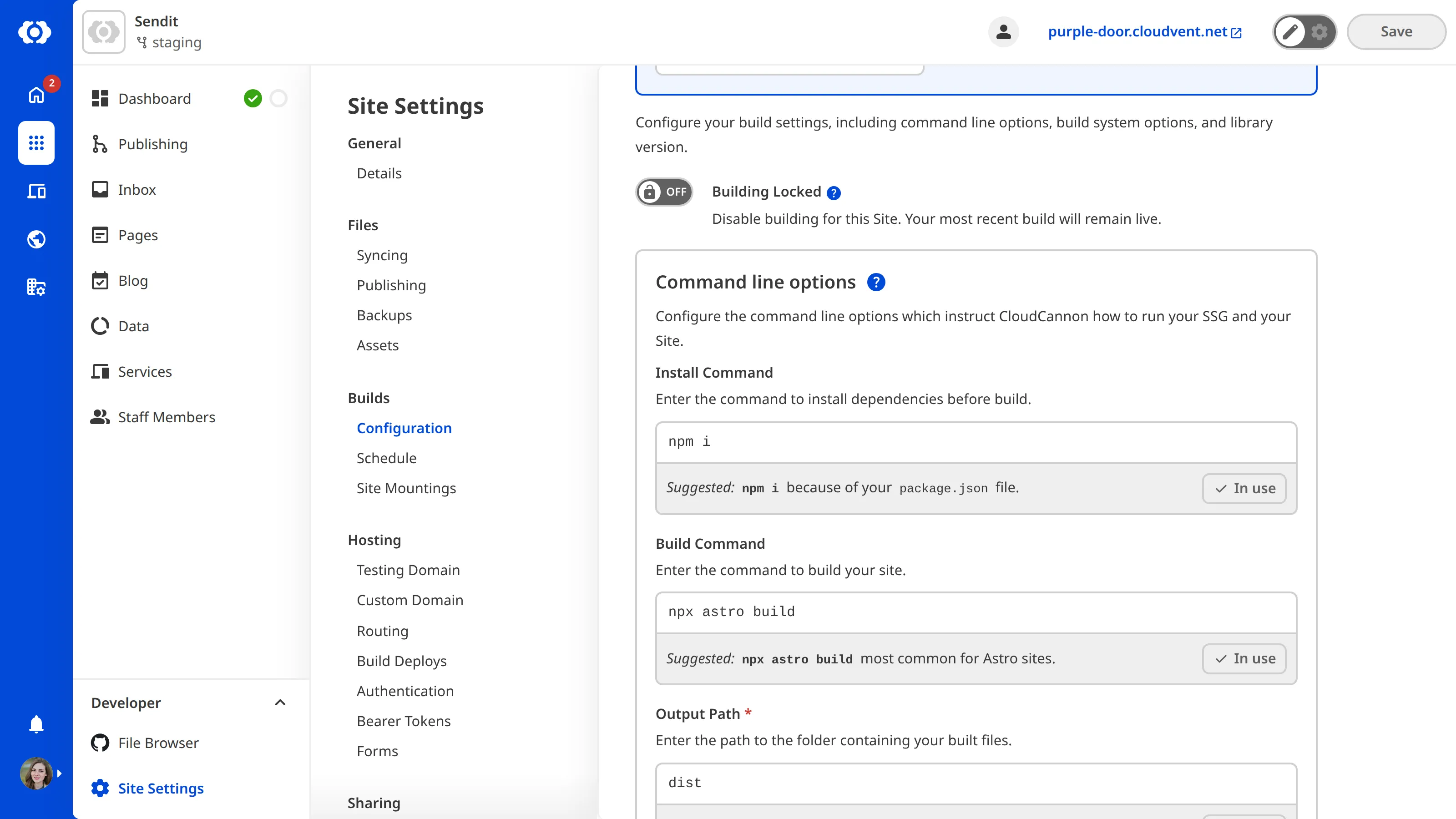1456x819 pixels.
Task: Click the Building Locked help icon
Action: (x=833, y=193)
